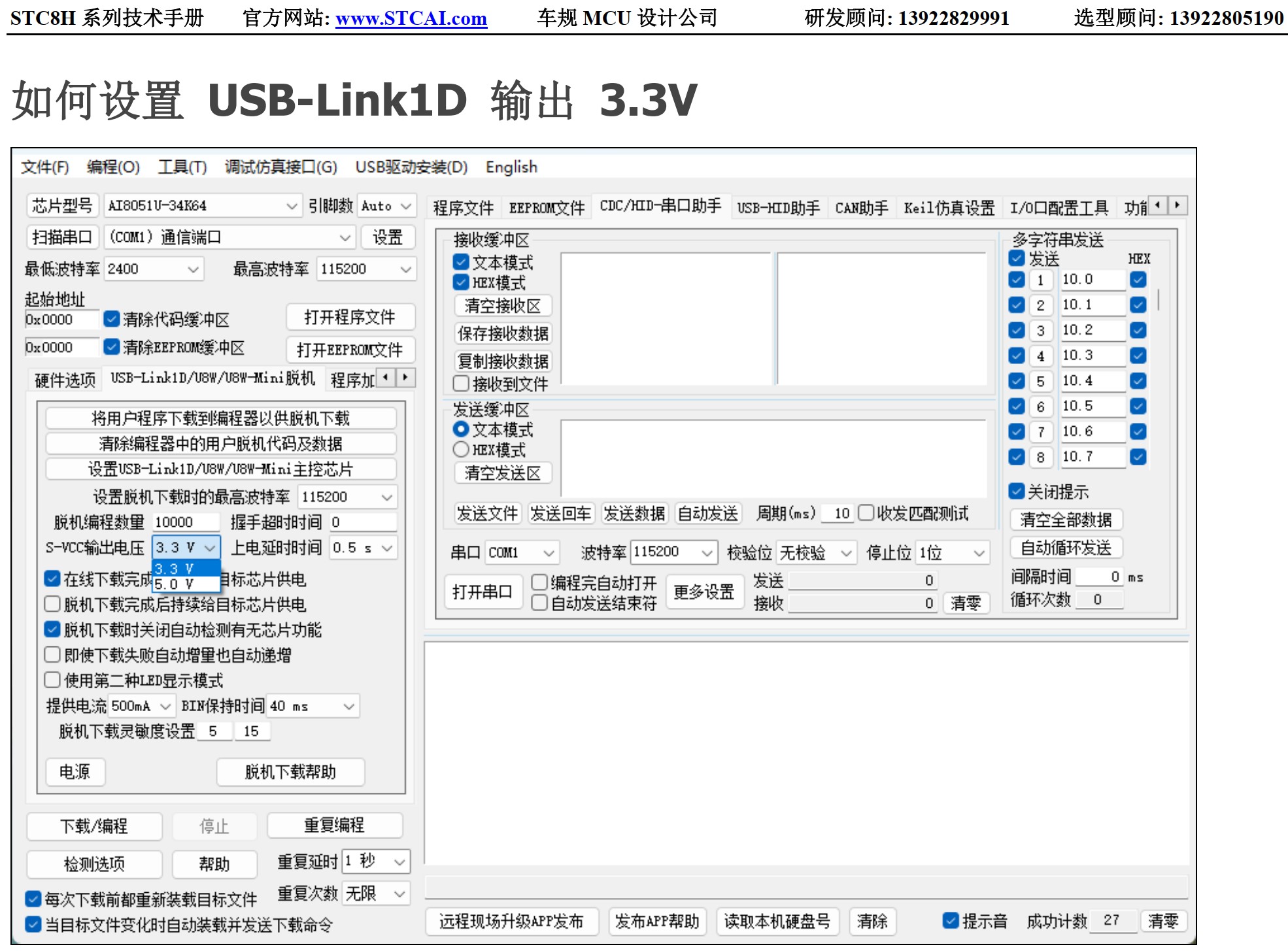Open Keil仿真设置 tab

pos(949,208)
